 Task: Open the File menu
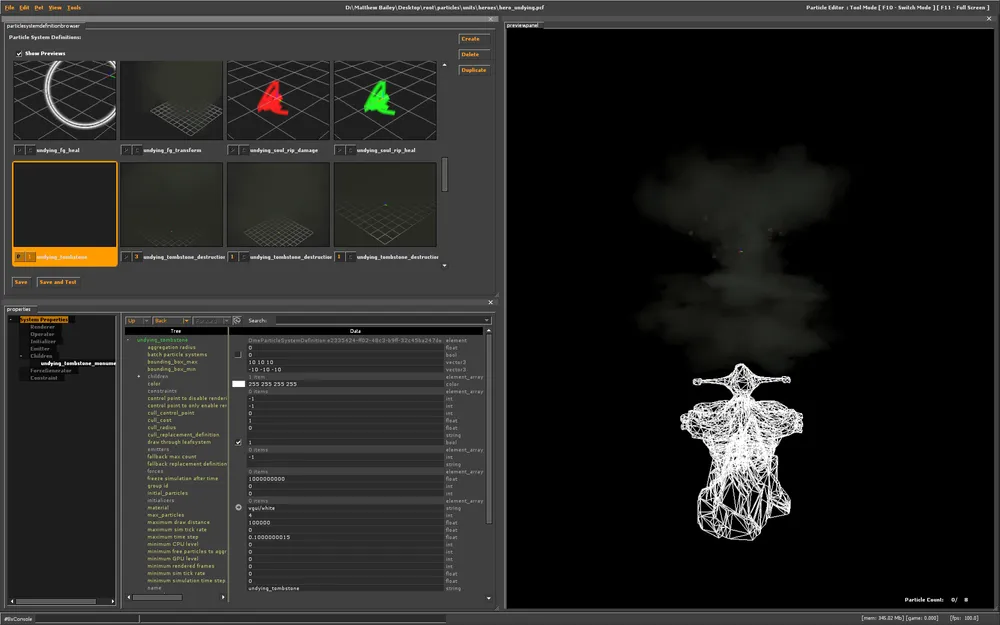[x=10, y=7]
